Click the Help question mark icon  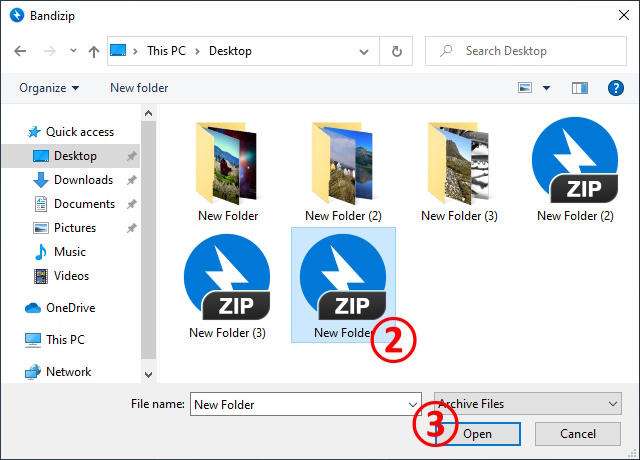[x=615, y=88]
